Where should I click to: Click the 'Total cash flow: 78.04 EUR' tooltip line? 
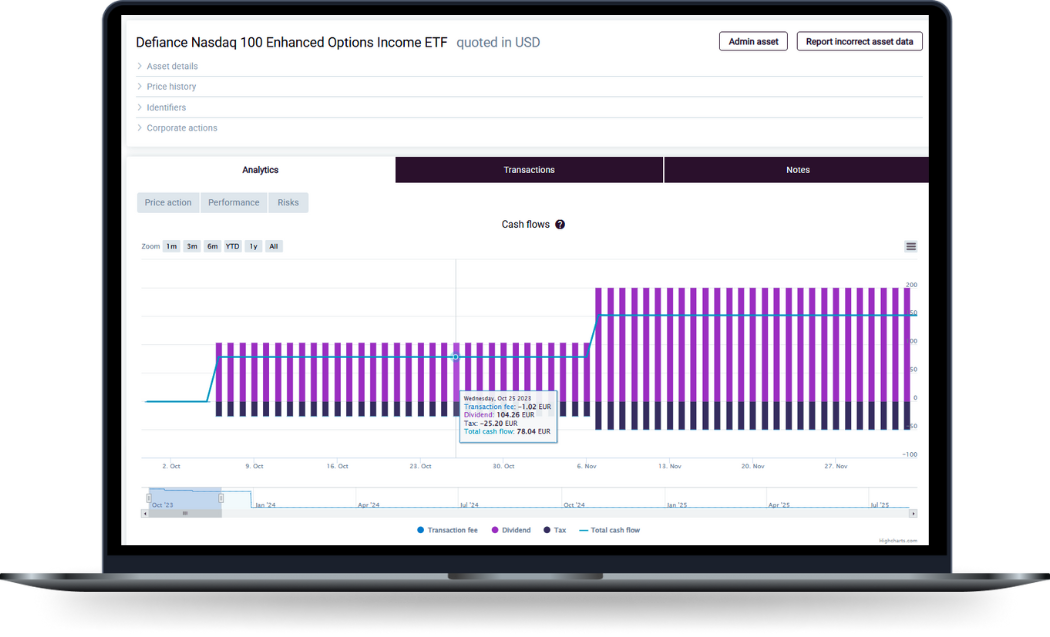[x=507, y=432]
